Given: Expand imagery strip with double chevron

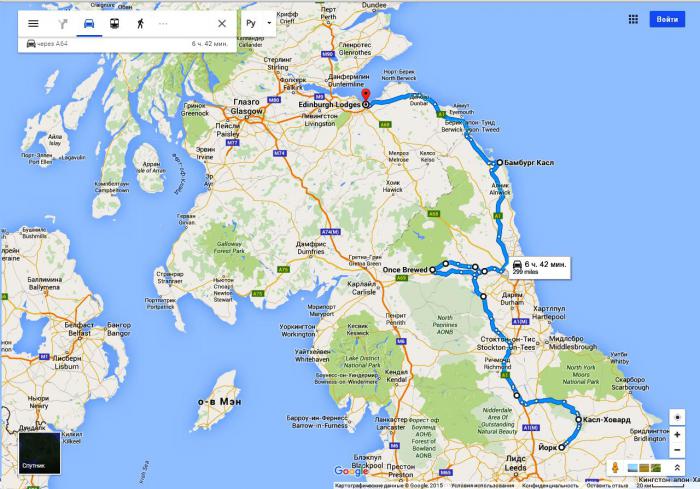Looking at the screenshot, I should [677, 468].
